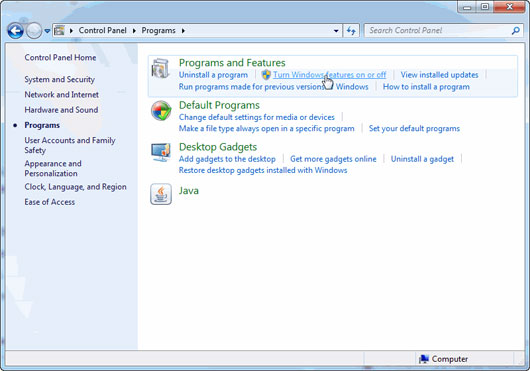
Task: Open Network and Internet category
Action: [x=62, y=95]
